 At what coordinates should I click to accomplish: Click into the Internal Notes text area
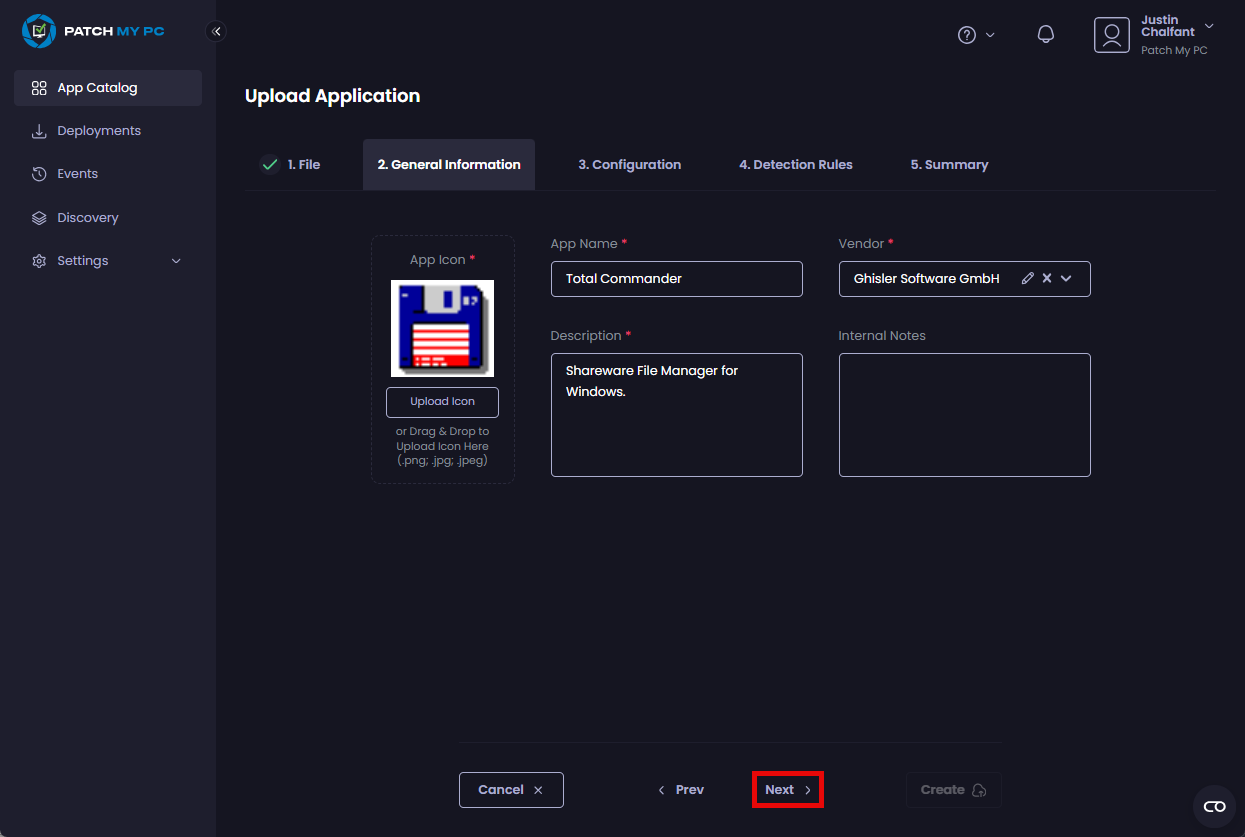[x=964, y=415]
